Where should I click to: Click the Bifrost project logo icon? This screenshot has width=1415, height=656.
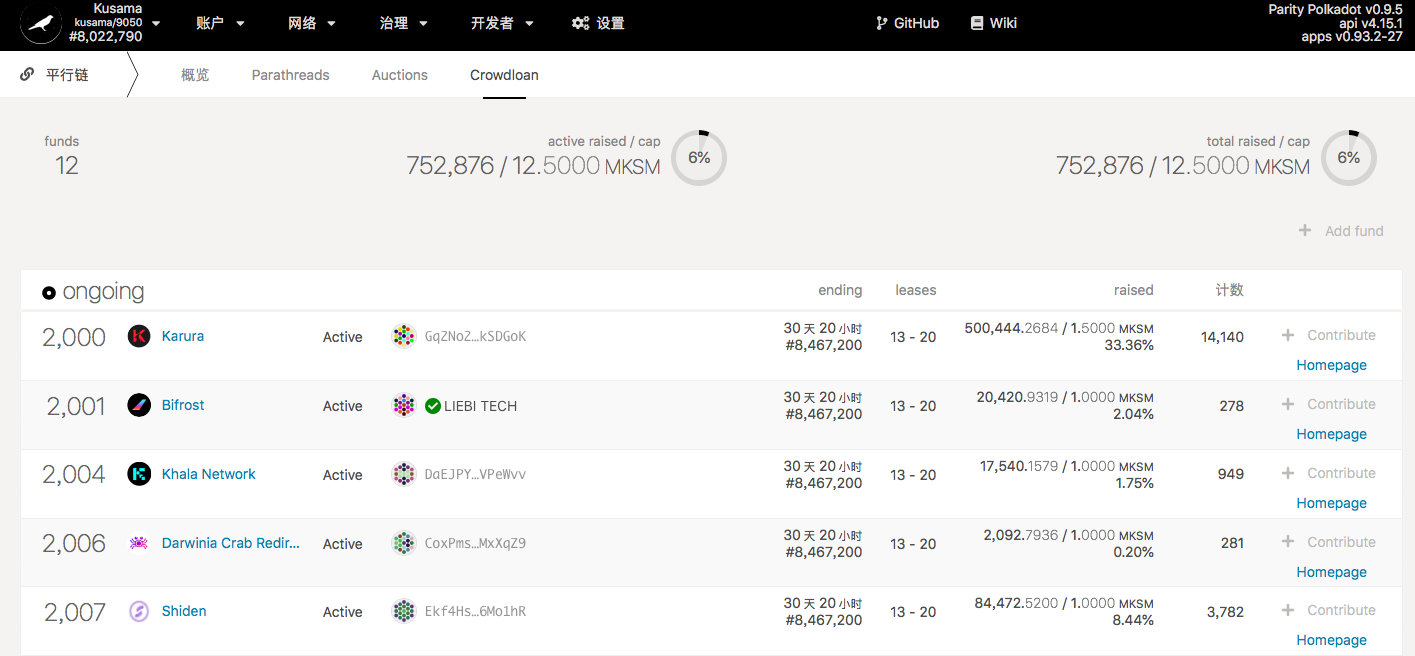click(x=139, y=405)
